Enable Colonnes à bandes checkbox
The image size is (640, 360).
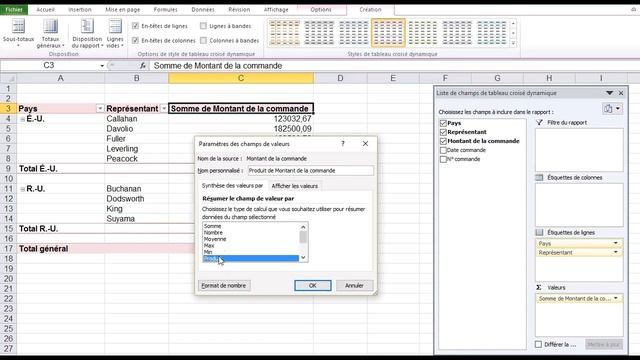[x=203, y=40]
